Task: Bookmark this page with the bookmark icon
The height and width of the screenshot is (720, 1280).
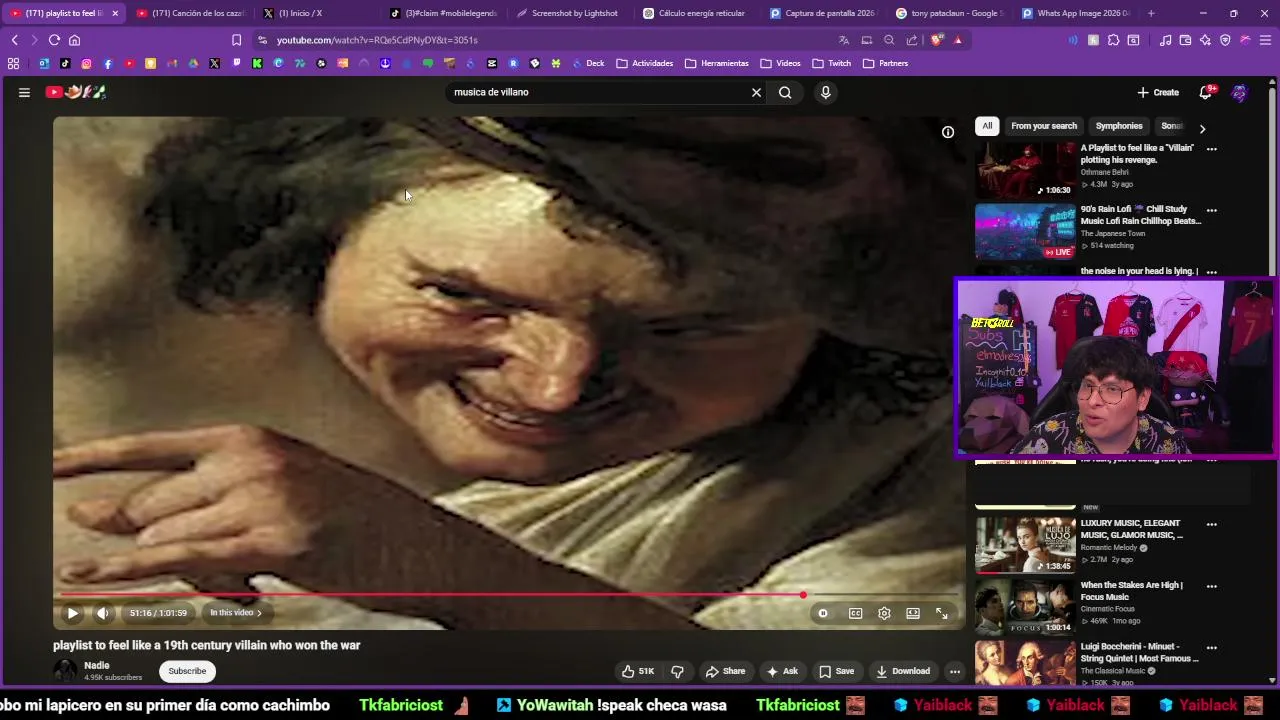Action: tap(236, 40)
